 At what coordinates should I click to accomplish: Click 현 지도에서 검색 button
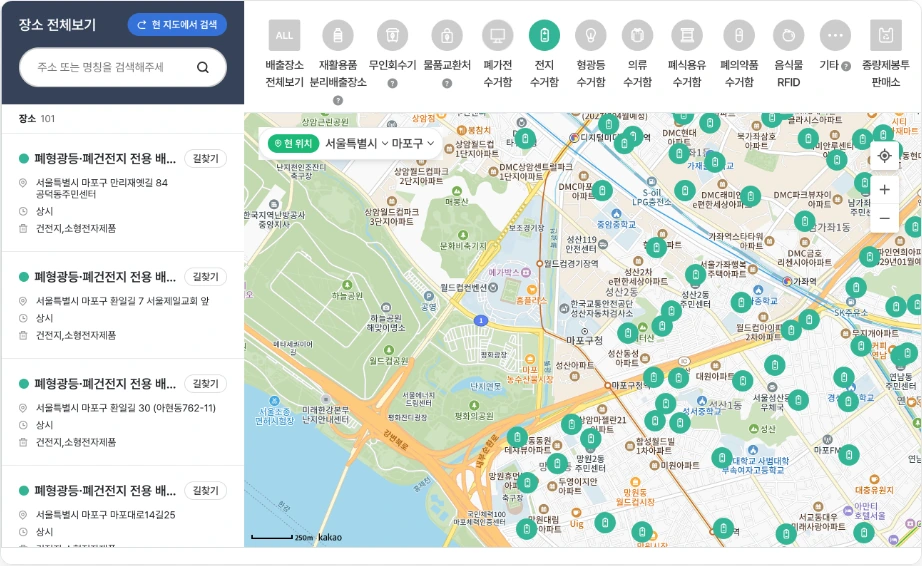(177, 25)
